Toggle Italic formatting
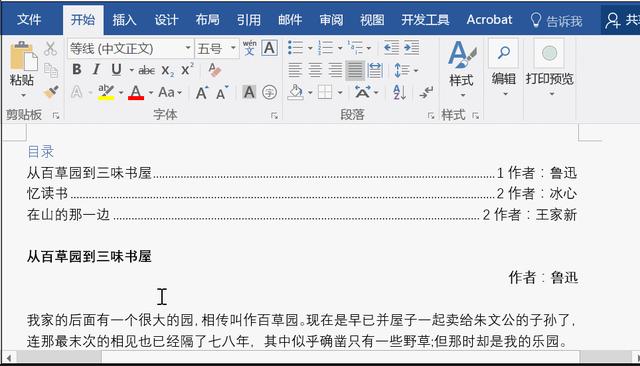The image size is (640, 366). (x=96, y=70)
